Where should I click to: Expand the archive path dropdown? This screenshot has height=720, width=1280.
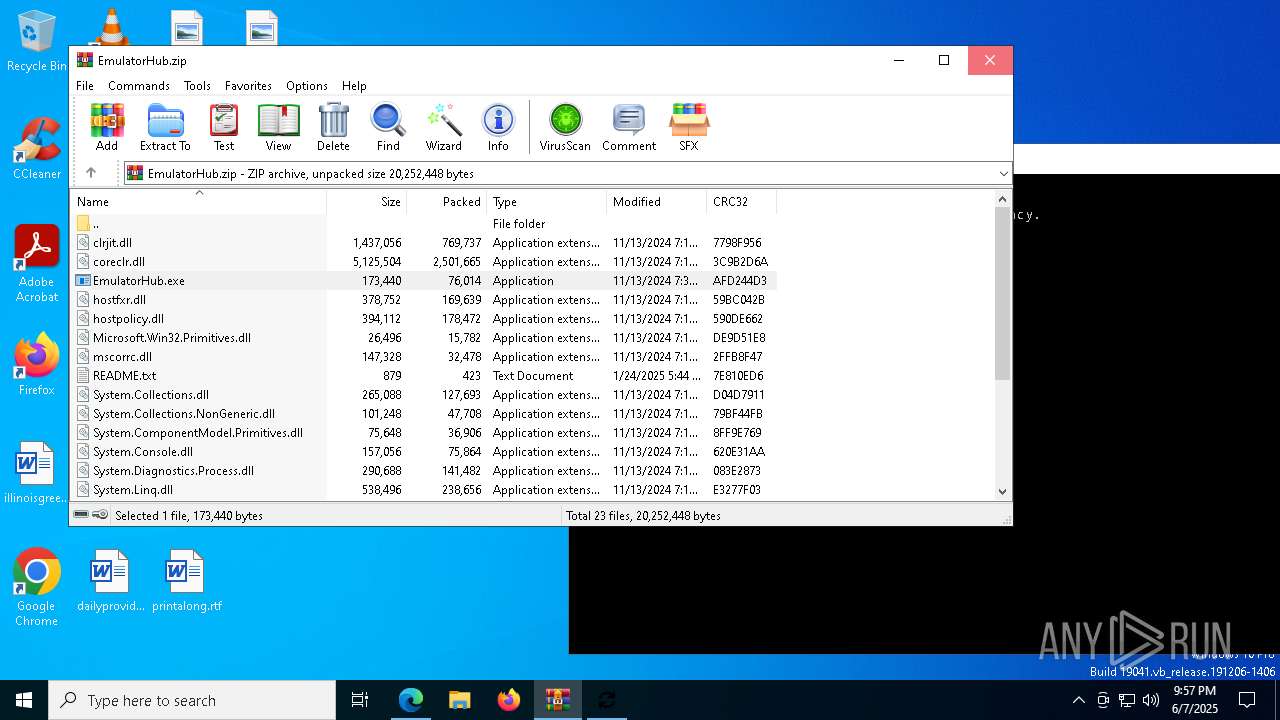click(1003, 173)
